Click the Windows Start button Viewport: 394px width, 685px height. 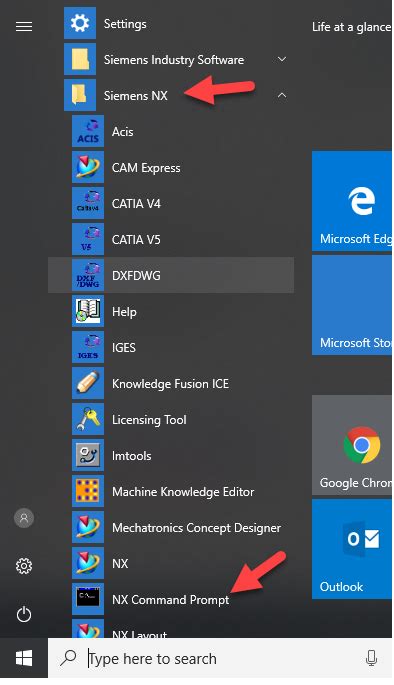click(x=24, y=658)
